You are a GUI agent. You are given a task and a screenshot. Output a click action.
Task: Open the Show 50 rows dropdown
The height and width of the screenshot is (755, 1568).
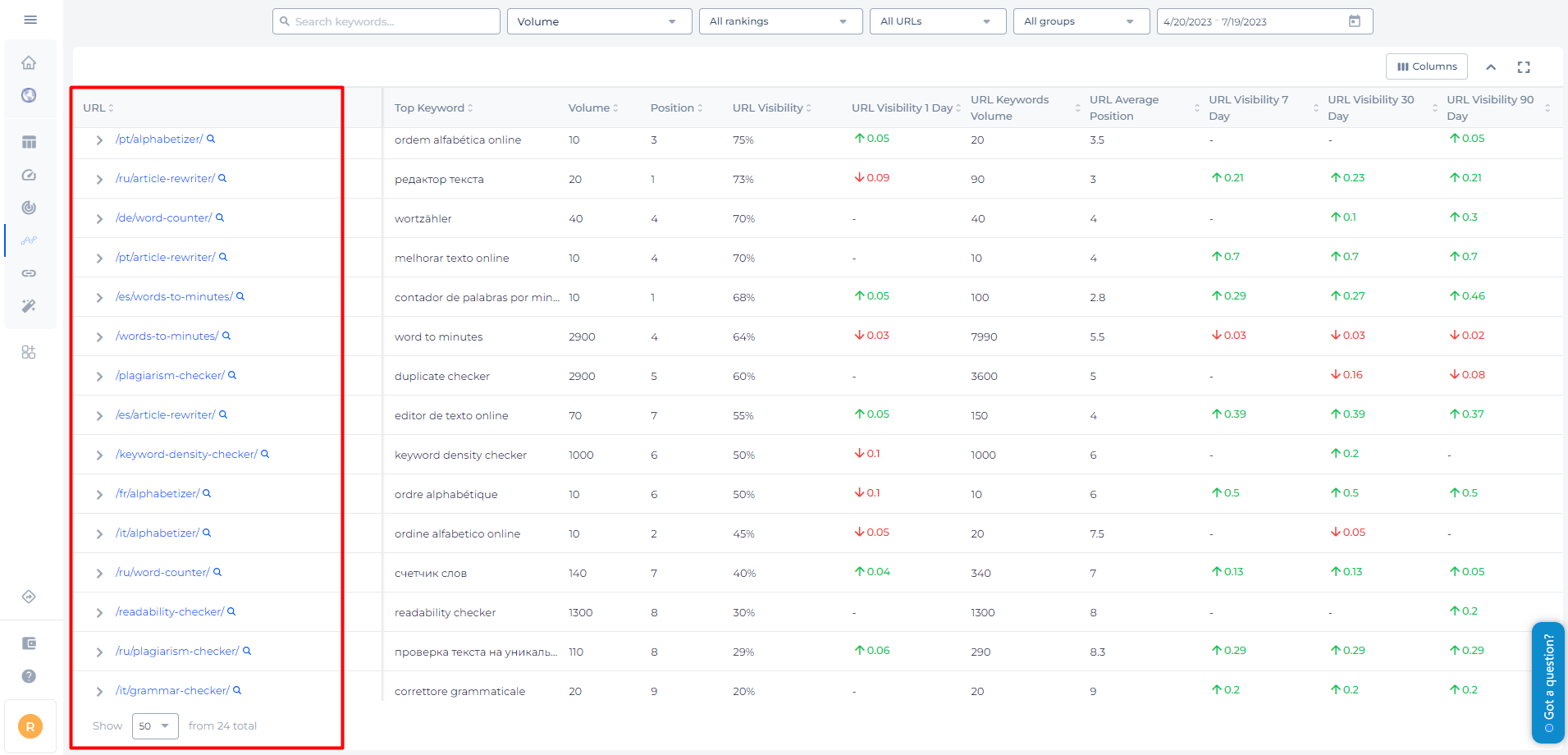pos(155,726)
